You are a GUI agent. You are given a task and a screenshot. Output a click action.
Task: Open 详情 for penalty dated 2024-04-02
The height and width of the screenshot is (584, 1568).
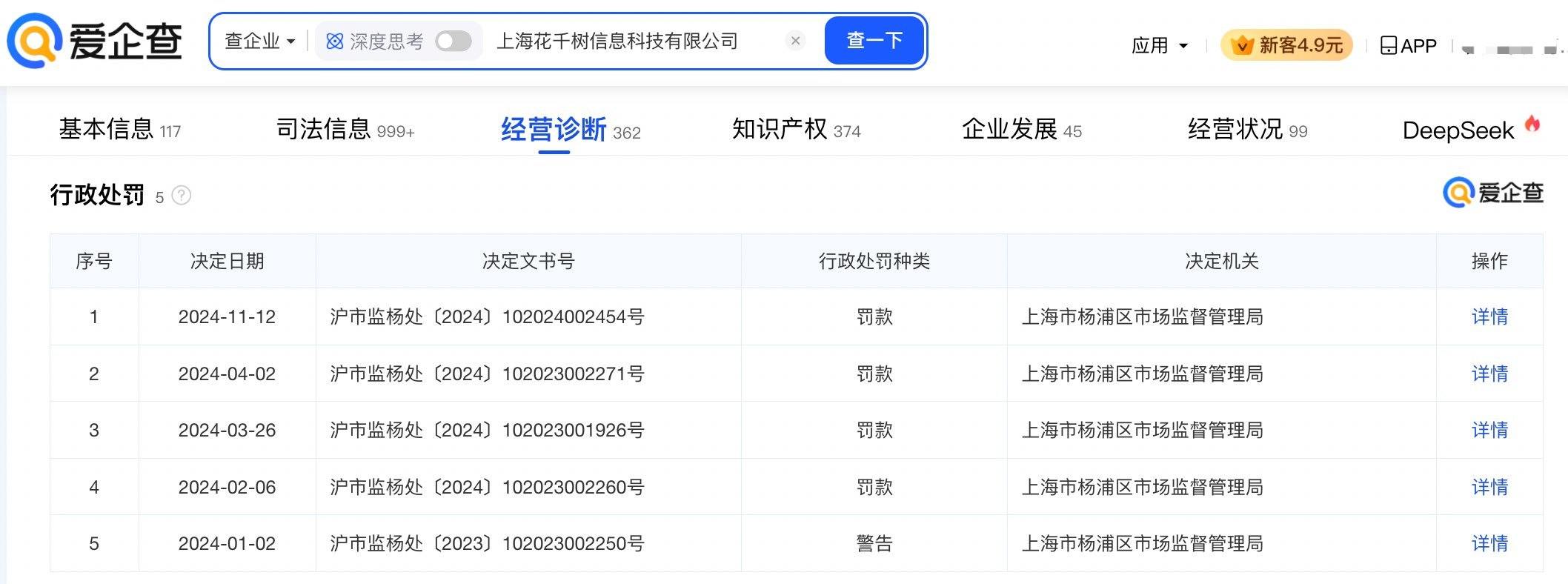(1489, 374)
